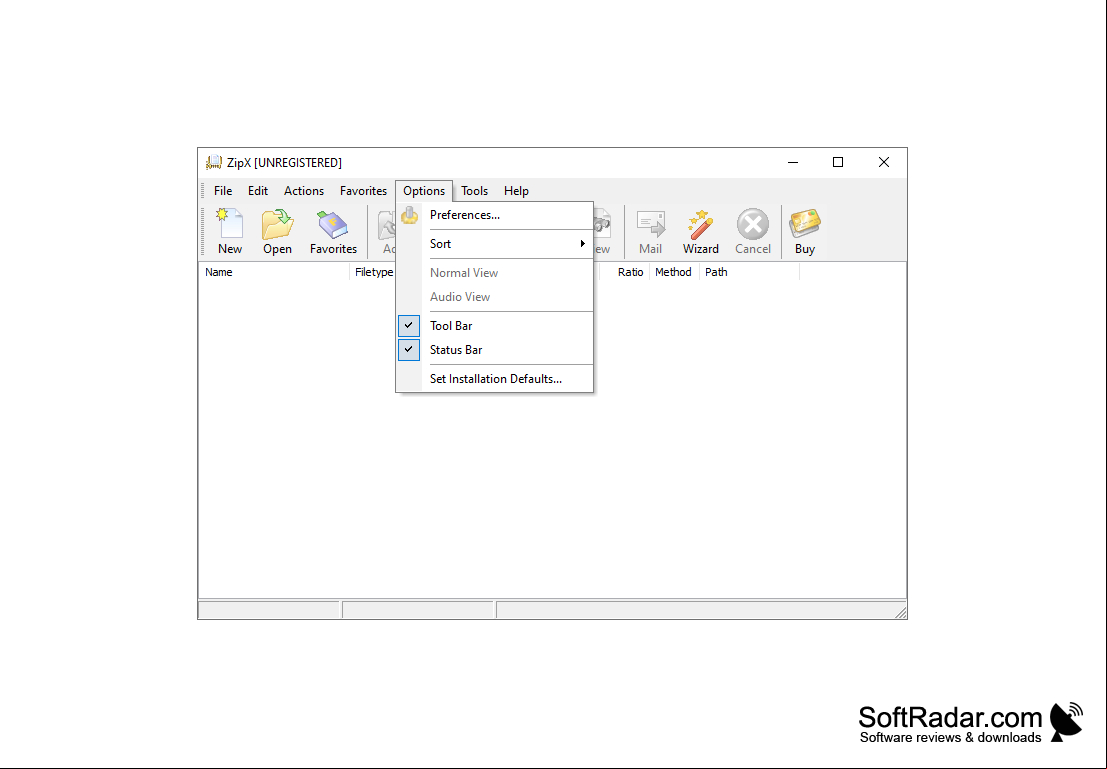Sort by the Method column header

(x=674, y=272)
